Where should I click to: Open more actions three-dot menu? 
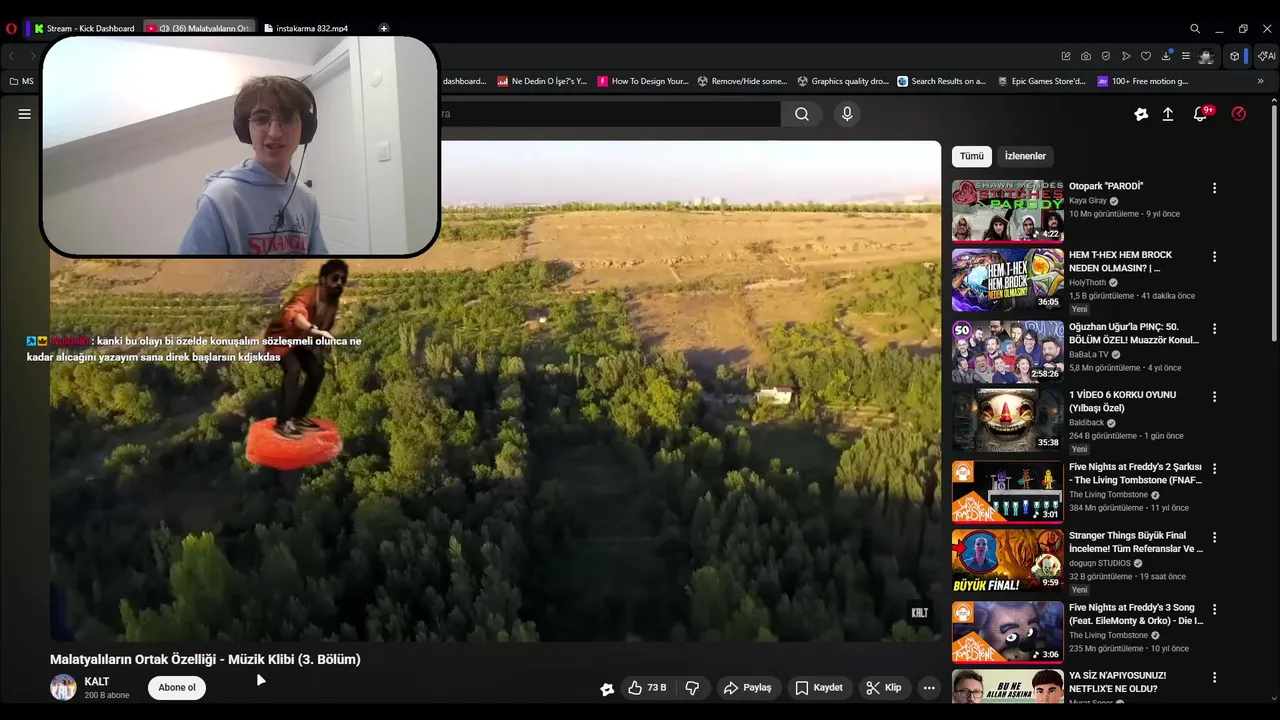click(x=929, y=688)
